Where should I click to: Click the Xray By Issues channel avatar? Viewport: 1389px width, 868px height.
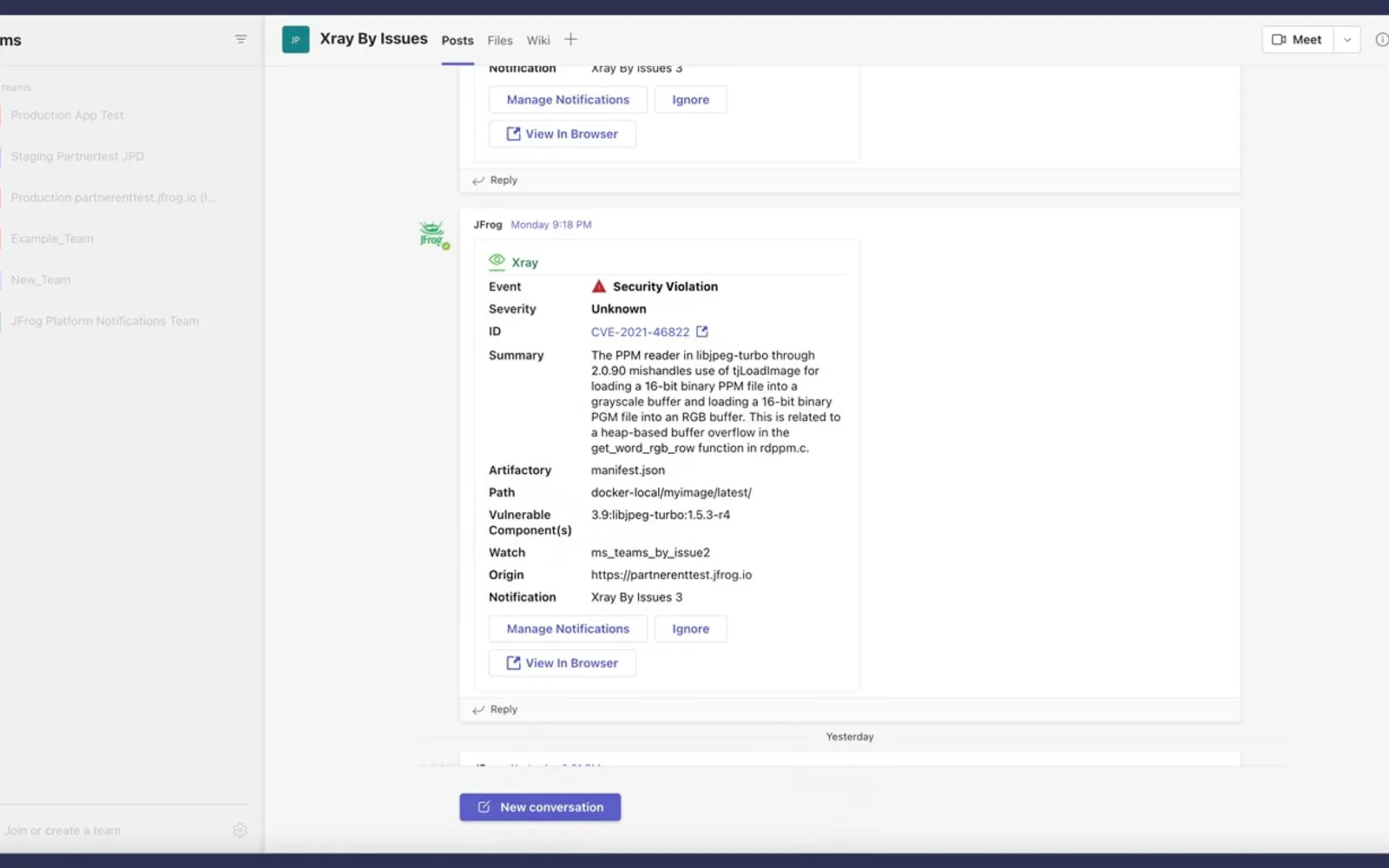pyautogui.click(x=295, y=40)
